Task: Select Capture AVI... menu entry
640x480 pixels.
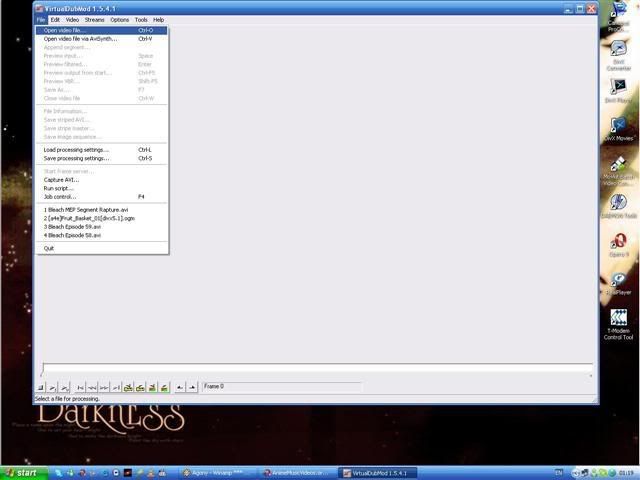Action: click(102, 180)
